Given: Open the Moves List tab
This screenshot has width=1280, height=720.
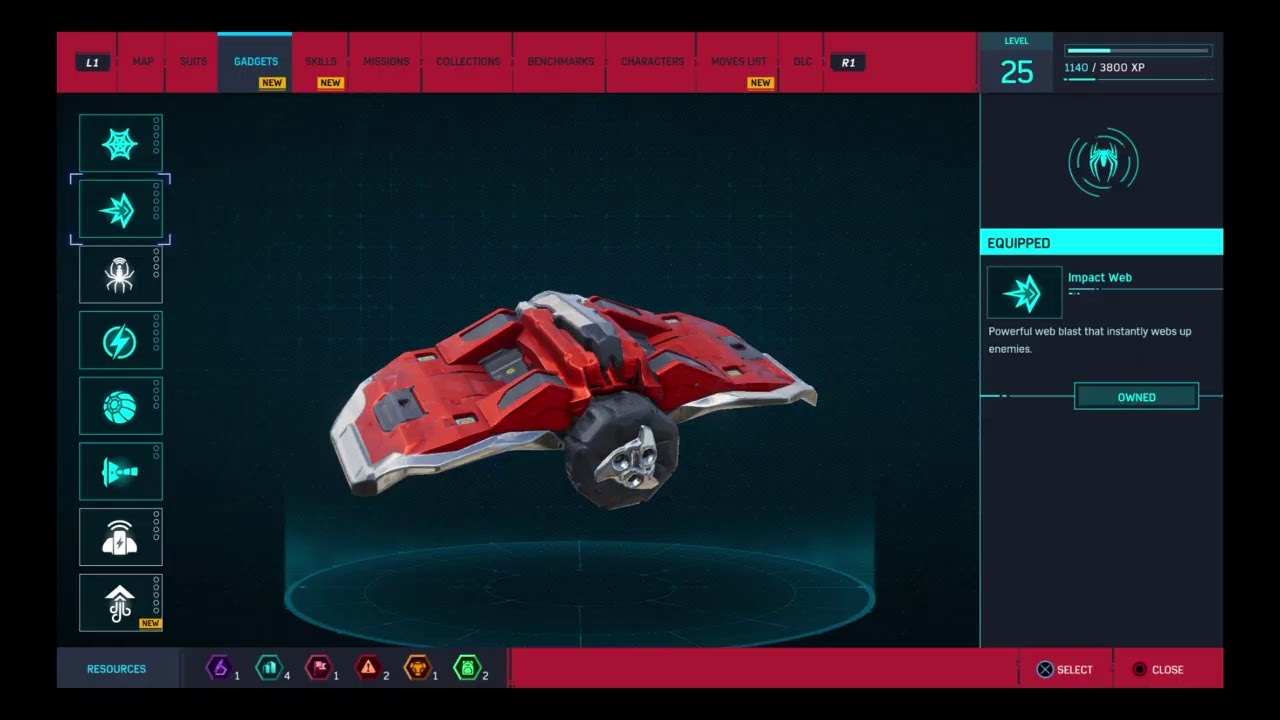Looking at the screenshot, I should (x=739, y=62).
